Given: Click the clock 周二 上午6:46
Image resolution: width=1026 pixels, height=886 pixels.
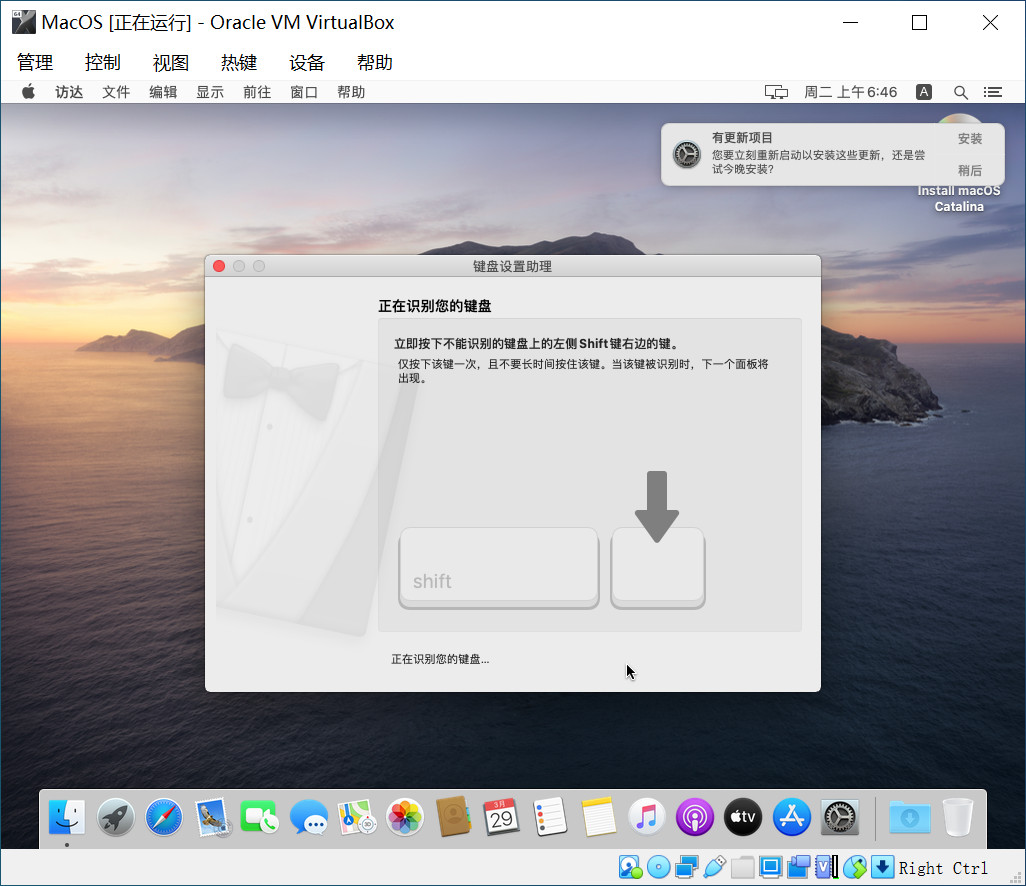Looking at the screenshot, I should pos(851,92).
